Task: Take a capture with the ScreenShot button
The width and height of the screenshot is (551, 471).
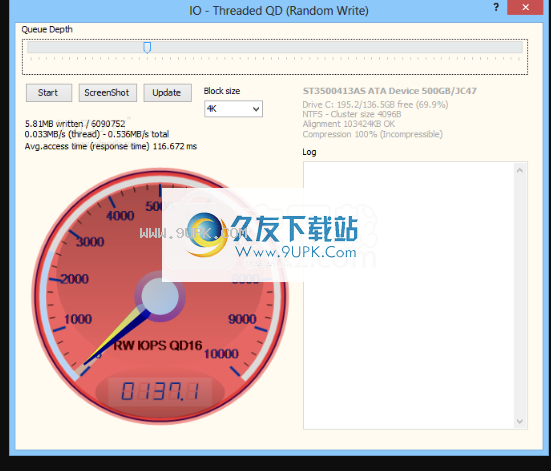Action: coord(108,93)
